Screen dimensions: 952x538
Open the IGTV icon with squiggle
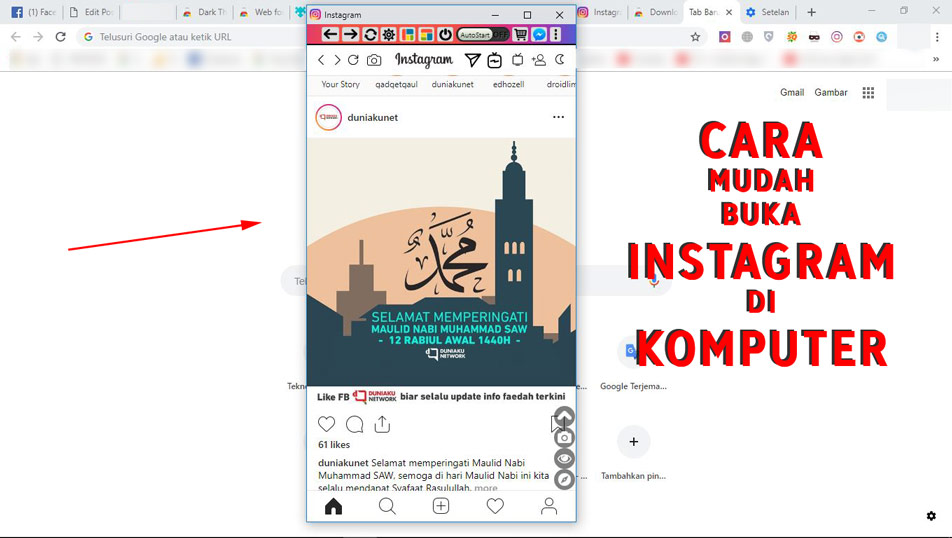495,60
